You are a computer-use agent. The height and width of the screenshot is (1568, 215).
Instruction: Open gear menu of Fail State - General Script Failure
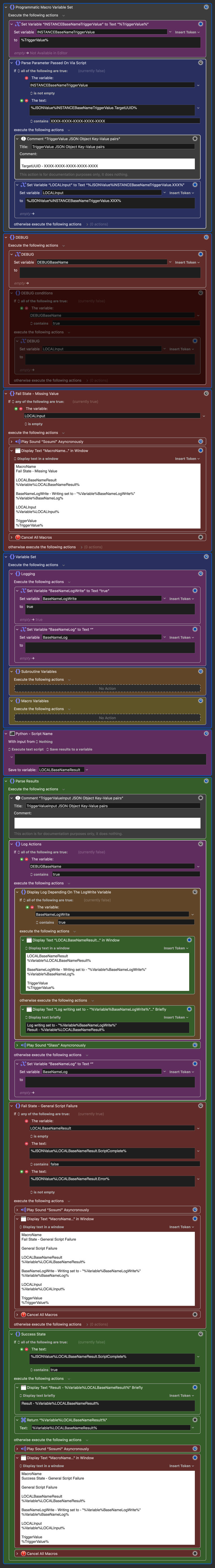(200, 1105)
